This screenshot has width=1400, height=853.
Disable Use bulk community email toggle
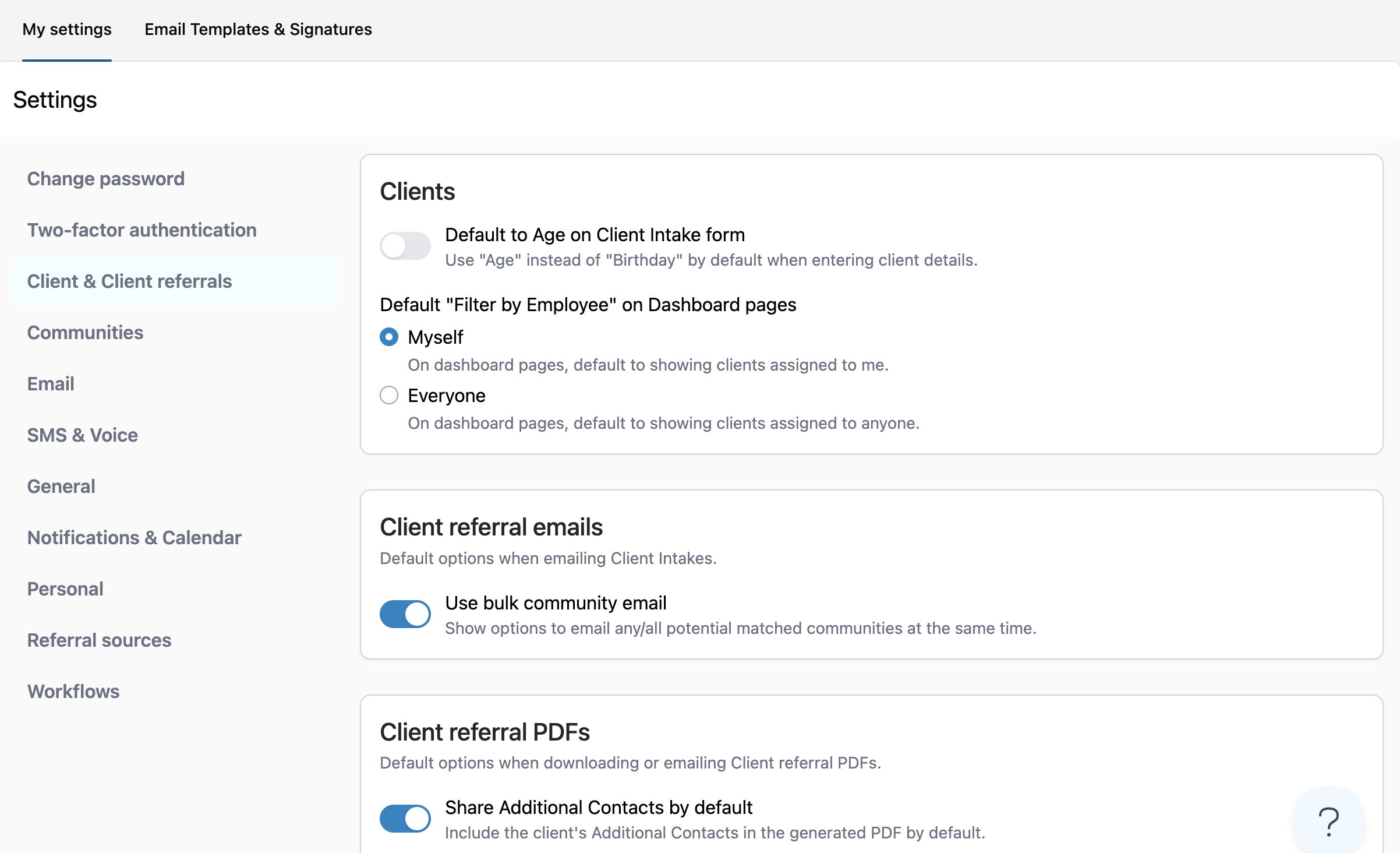pyautogui.click(x=405, y=614)
